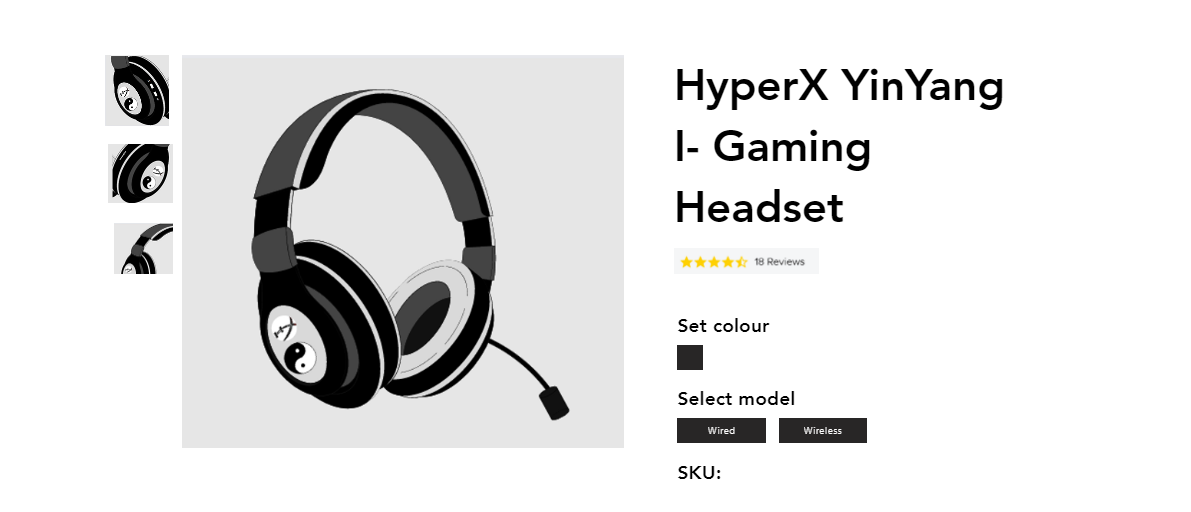Choose the Wireless model option

tap(823, 431)
